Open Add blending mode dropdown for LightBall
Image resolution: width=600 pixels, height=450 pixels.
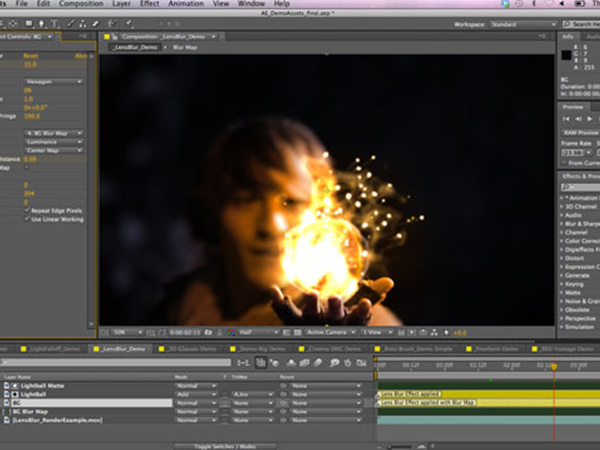196,394
